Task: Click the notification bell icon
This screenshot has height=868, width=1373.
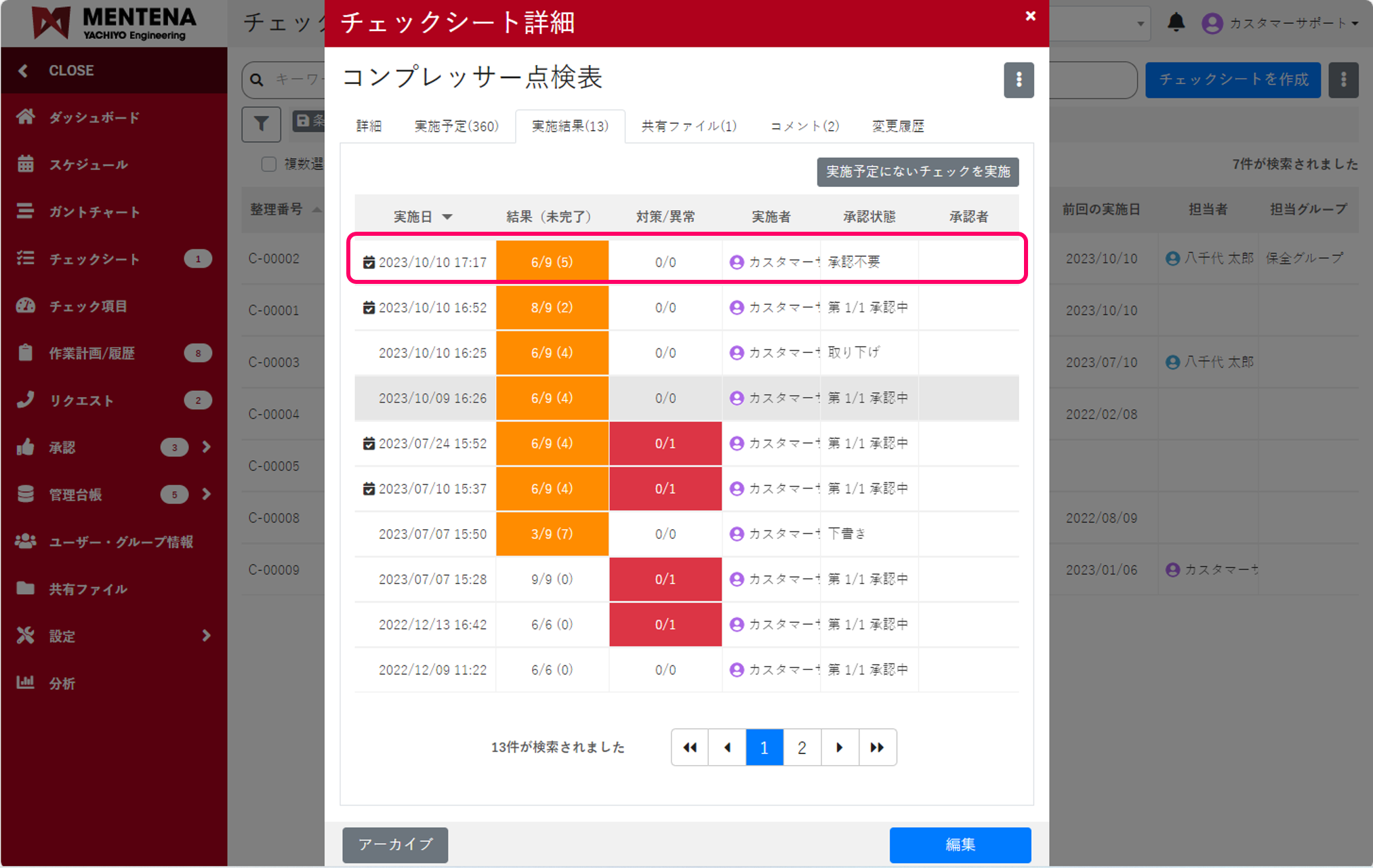Action: (1176, 22)
